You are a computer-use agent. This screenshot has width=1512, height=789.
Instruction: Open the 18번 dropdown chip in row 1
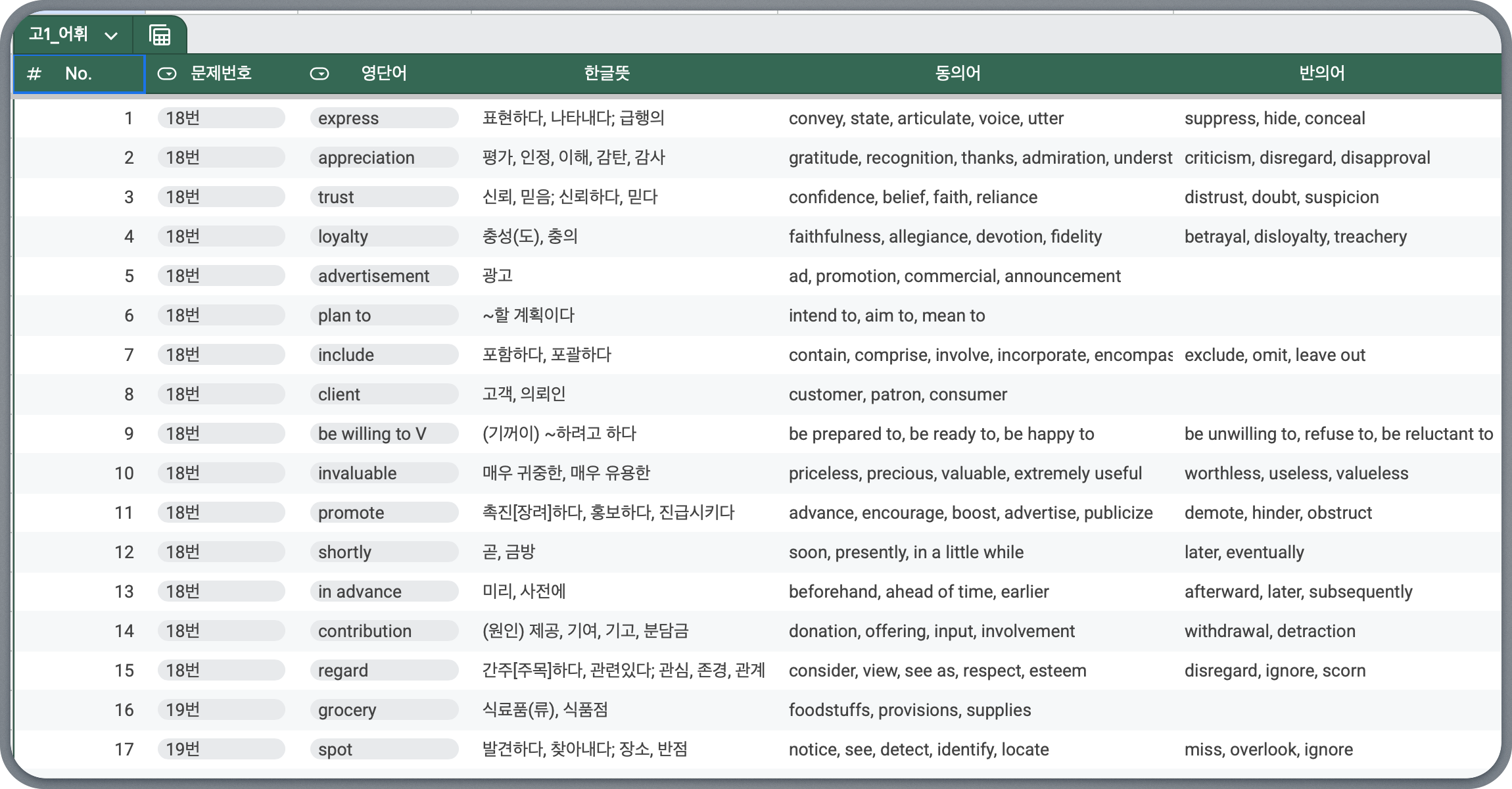coord(221,118)
